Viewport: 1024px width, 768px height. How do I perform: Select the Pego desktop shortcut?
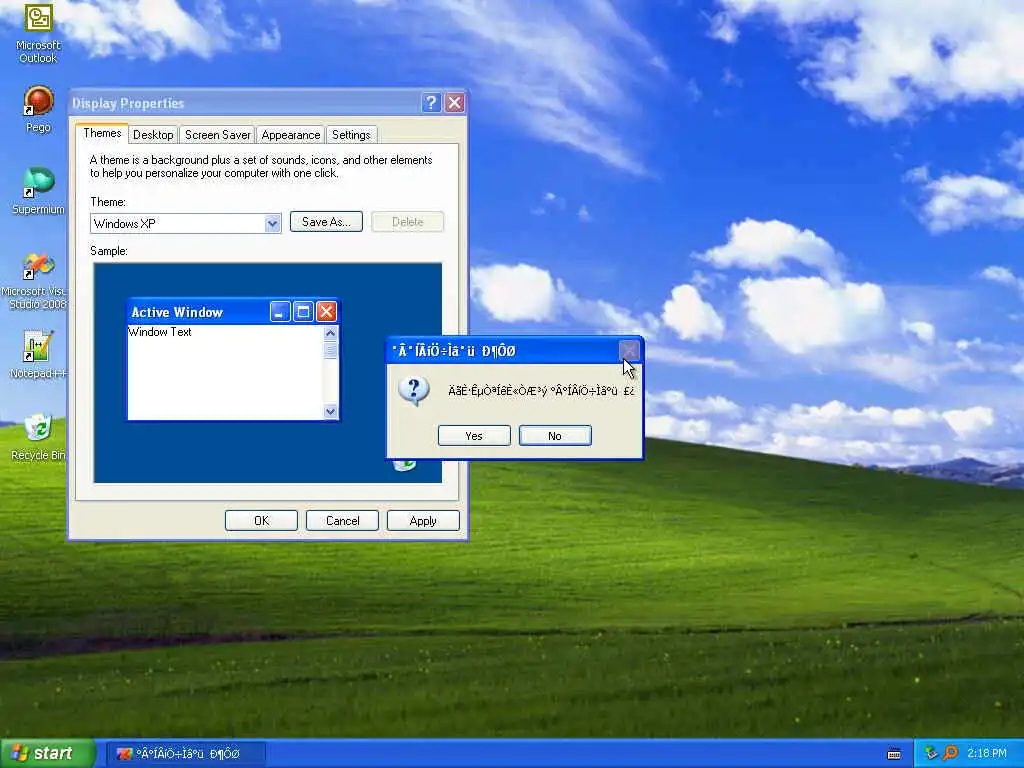38,109
